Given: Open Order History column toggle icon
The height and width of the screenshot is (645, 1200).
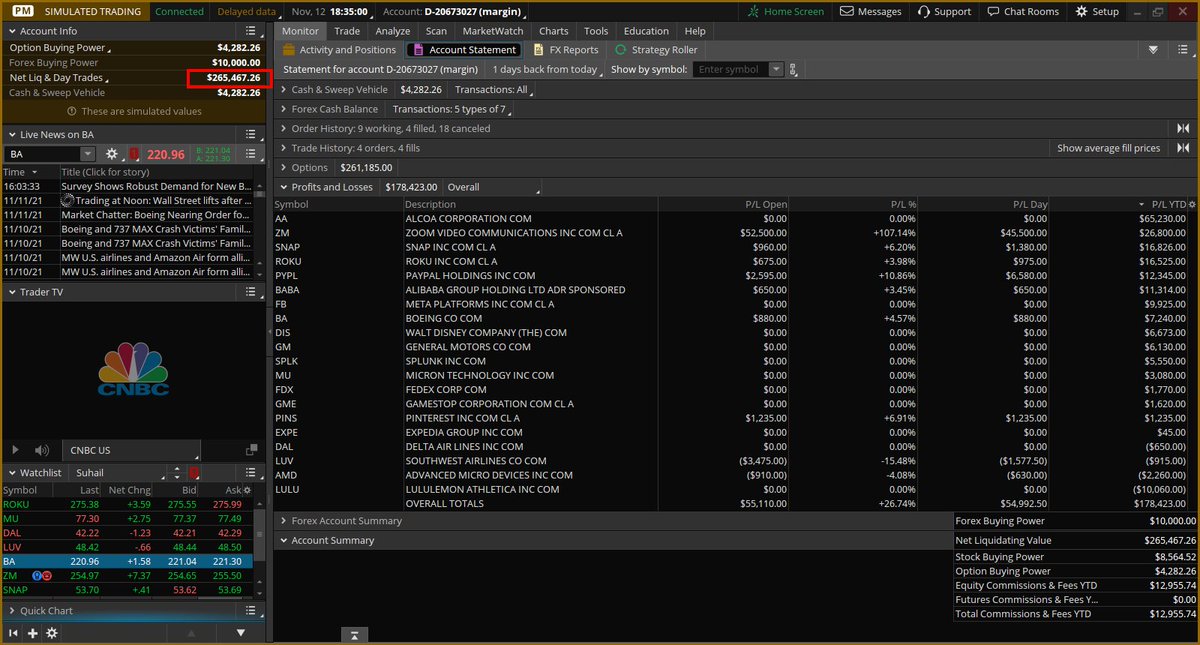Looking at the screenshot, I should (1183, 128).
